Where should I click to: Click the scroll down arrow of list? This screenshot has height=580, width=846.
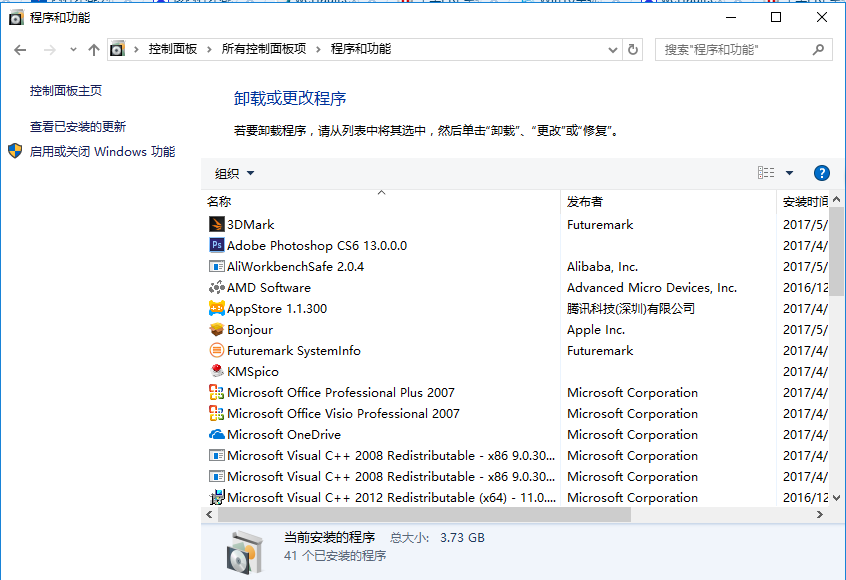tap(836, 497)
